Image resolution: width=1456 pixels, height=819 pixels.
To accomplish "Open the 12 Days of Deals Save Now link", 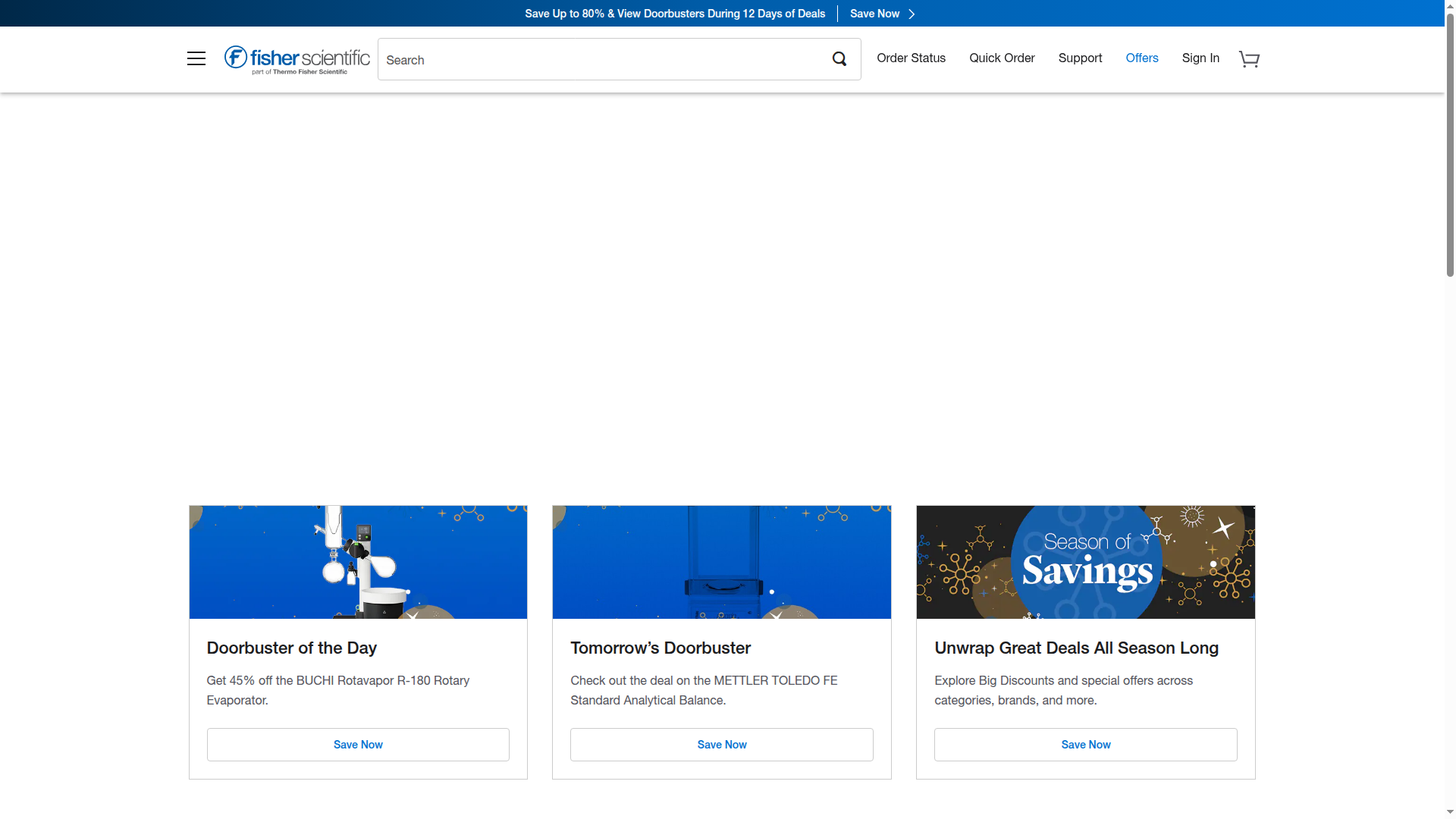I will coord(874,14).
